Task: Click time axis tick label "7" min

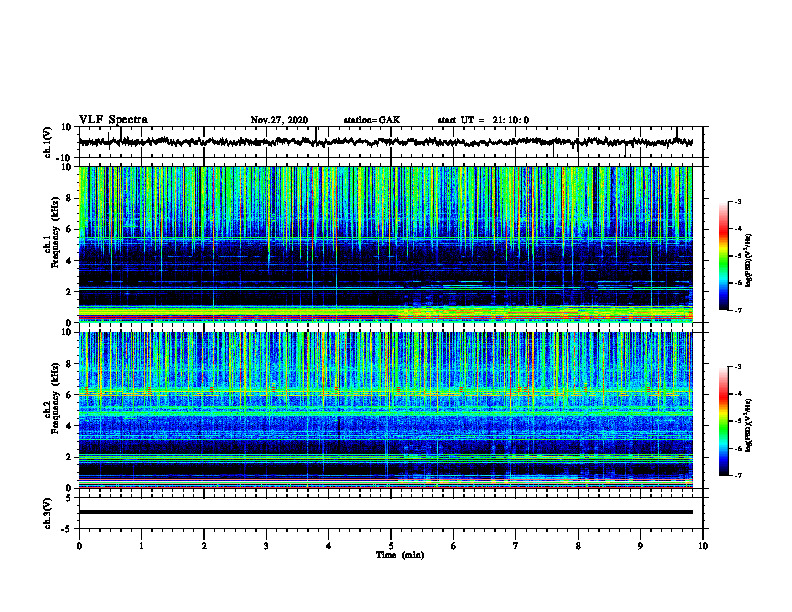Action: [x=516, y=546]
